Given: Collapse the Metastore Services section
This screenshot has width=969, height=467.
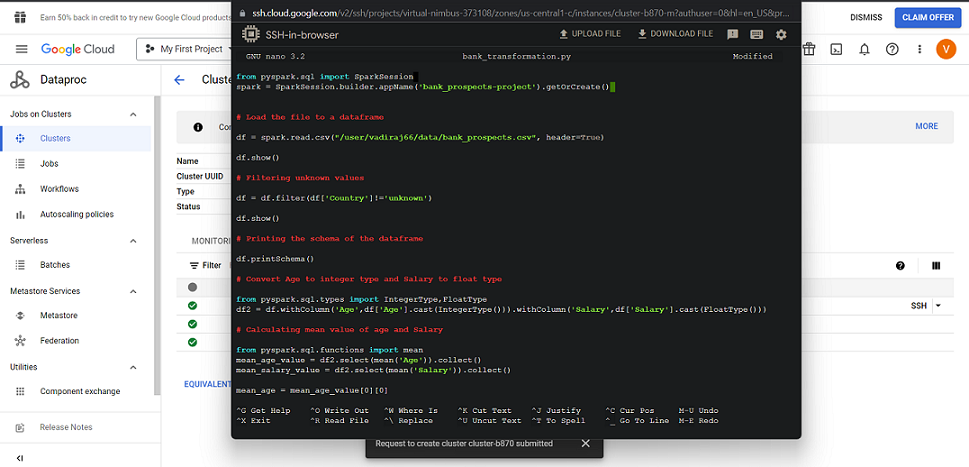Looking at the screenshot, I should [133, 291].
